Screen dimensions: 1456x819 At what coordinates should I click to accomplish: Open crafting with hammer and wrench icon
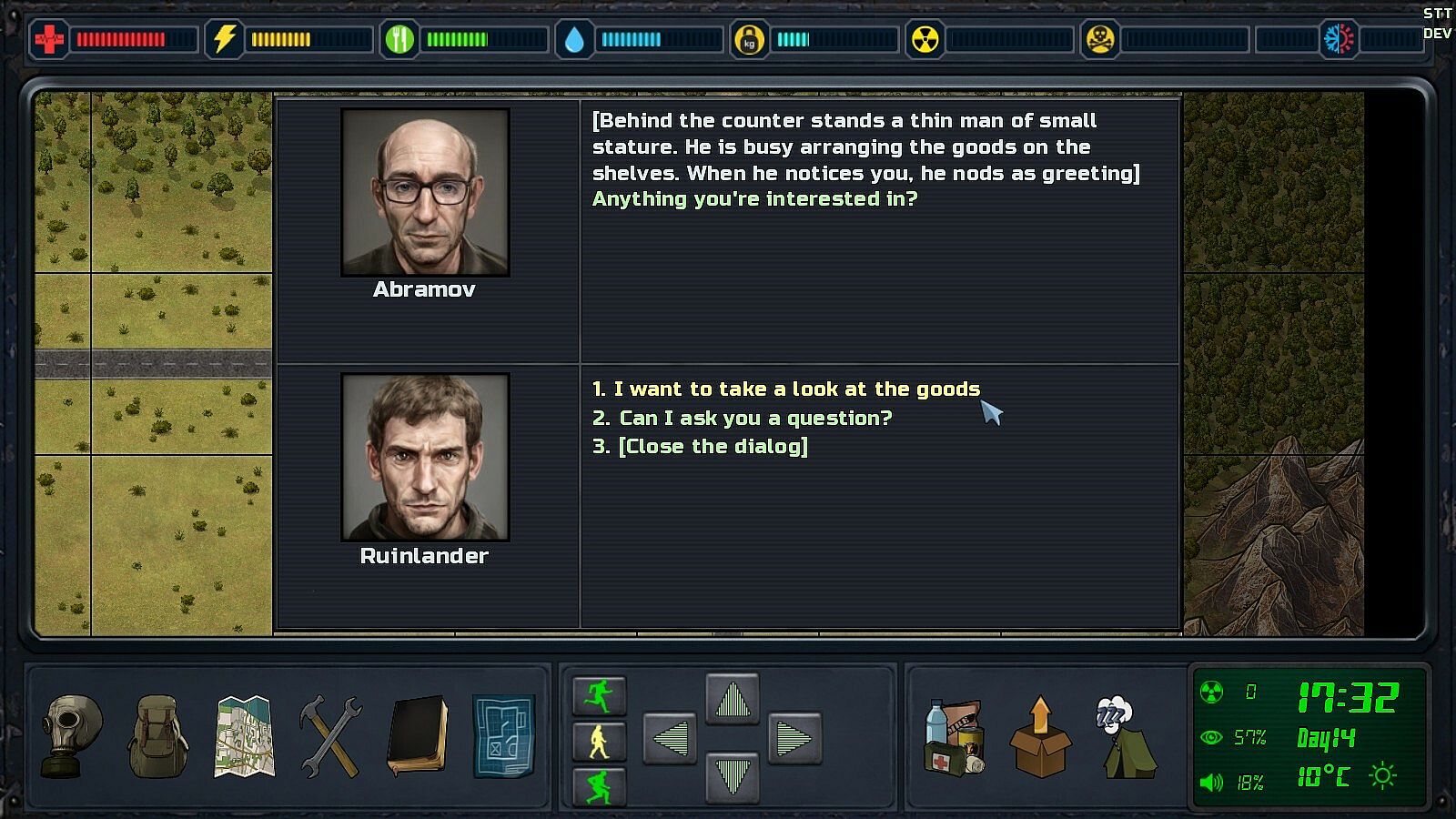[x=329, y=736]
